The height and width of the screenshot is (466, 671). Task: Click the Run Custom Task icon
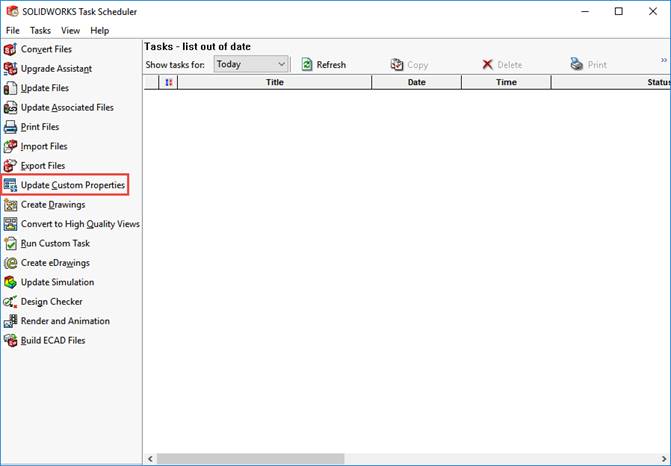pos(10,243)
